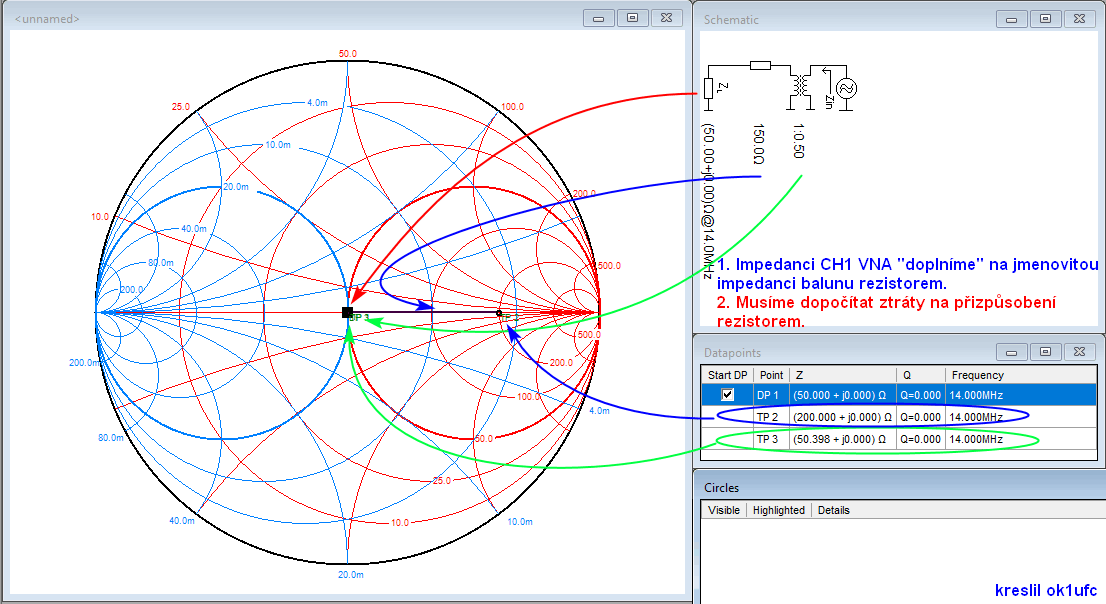This screenshot has height=604, width=1106.
Task: Click the Highlighted column header in Circles
Action: (x=779, y=510)
